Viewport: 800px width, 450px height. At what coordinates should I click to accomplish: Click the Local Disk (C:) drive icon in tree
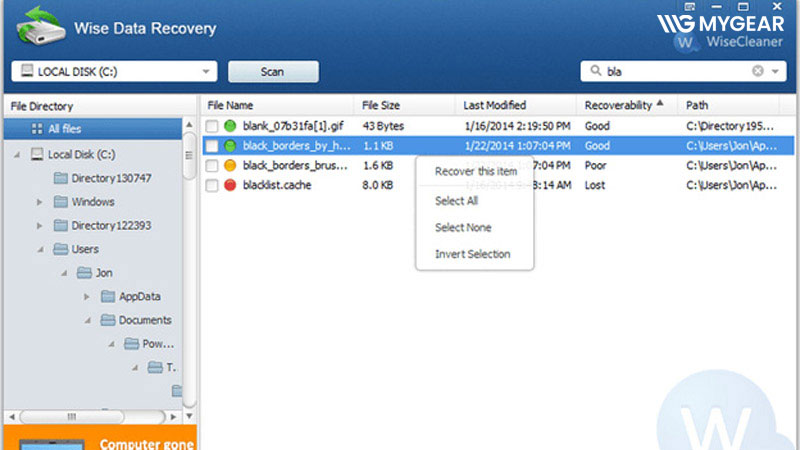click(x=37, y=154)
